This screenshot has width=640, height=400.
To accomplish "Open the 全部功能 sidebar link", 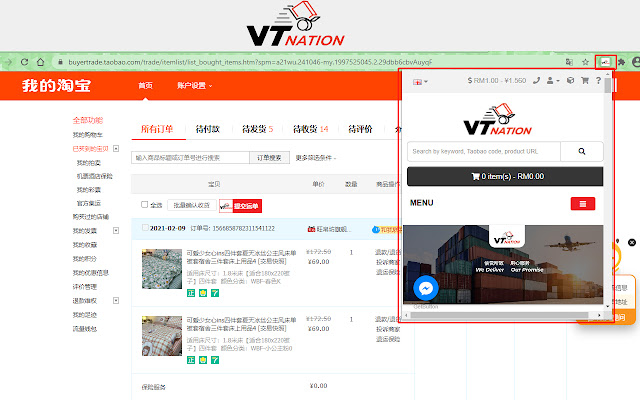I will (88, 120).
